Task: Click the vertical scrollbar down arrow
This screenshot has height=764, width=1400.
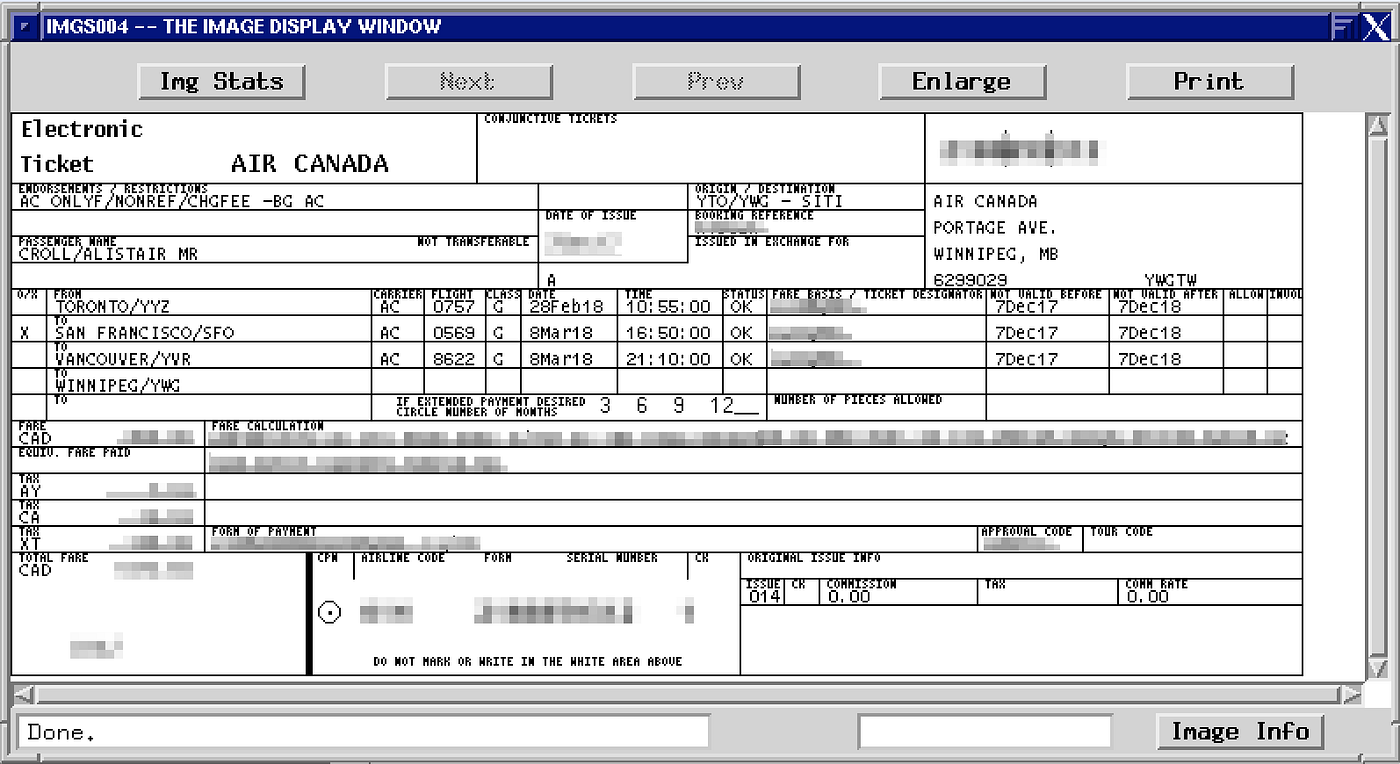Action: coord(1377,667)
